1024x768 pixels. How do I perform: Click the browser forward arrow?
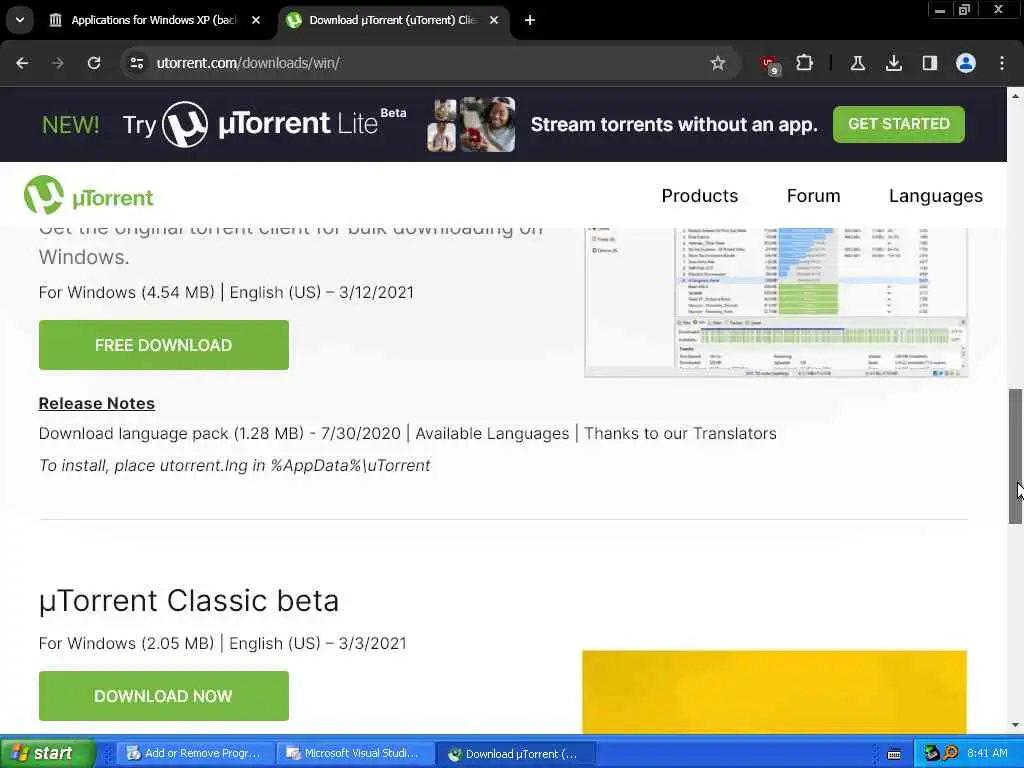coord(57,63)
